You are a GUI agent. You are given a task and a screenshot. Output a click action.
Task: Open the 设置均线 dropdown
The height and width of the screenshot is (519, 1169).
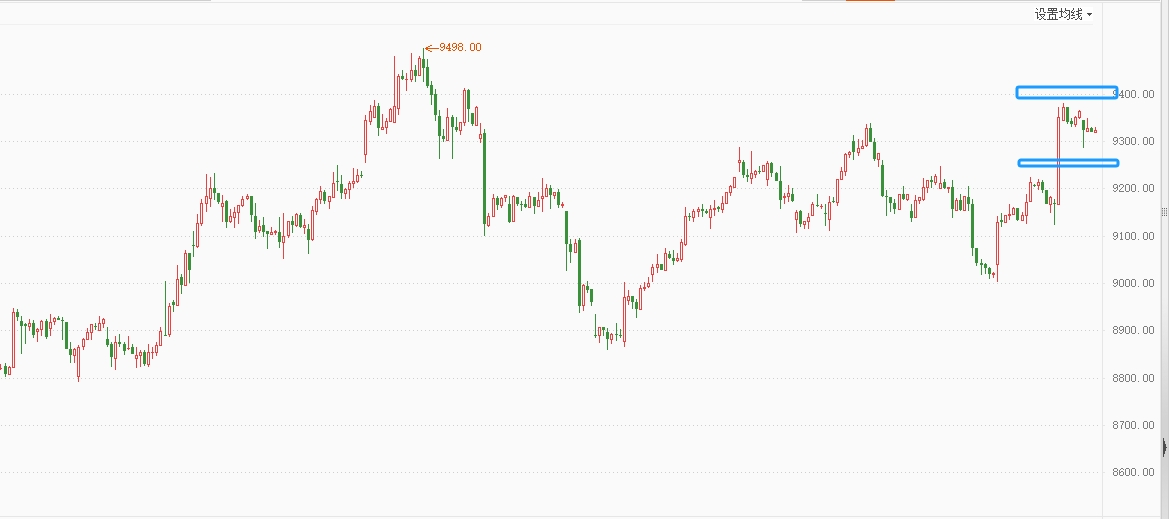click(x=1063, y=14)
